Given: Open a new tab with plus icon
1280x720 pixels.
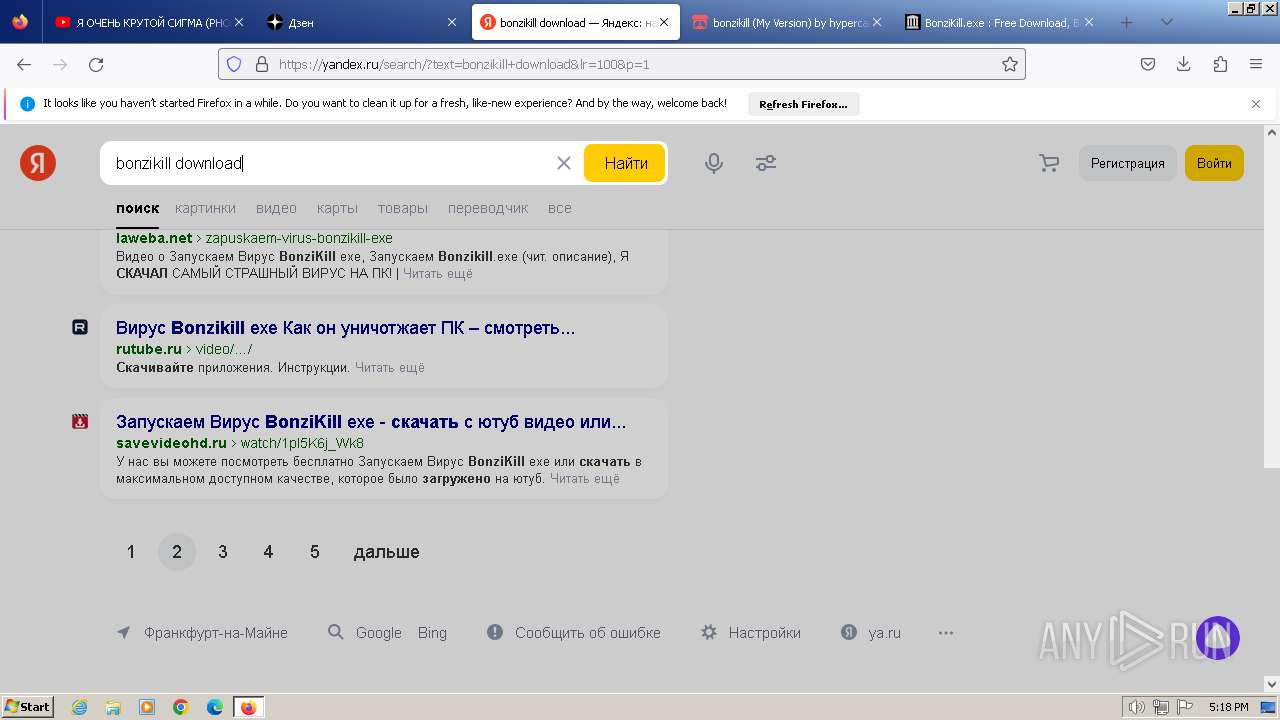Looking at the screenshot, I should click(1127, 22).
